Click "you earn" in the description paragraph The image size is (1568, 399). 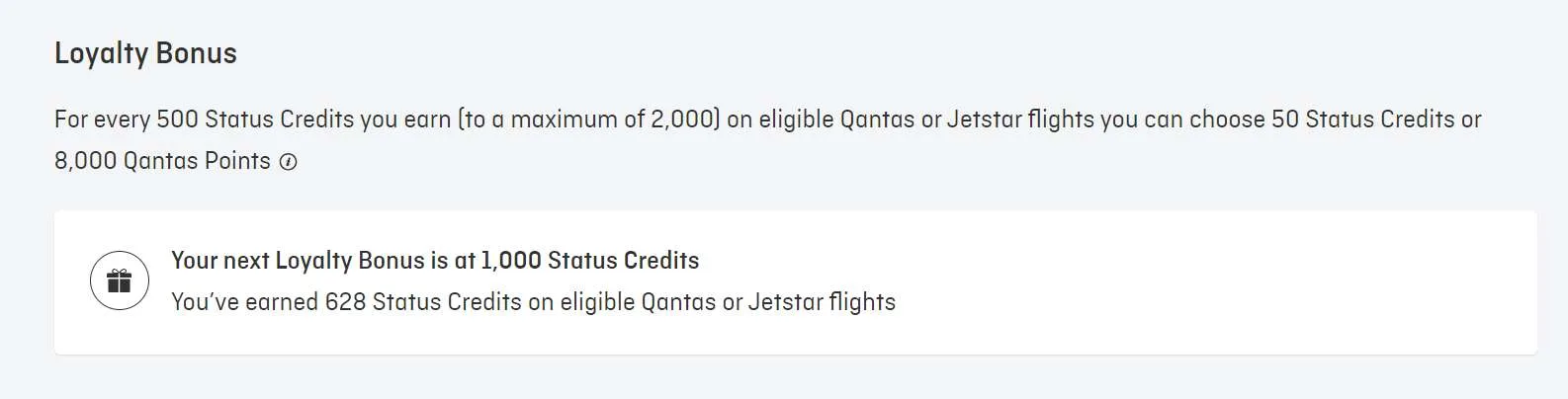coord(405,120)
